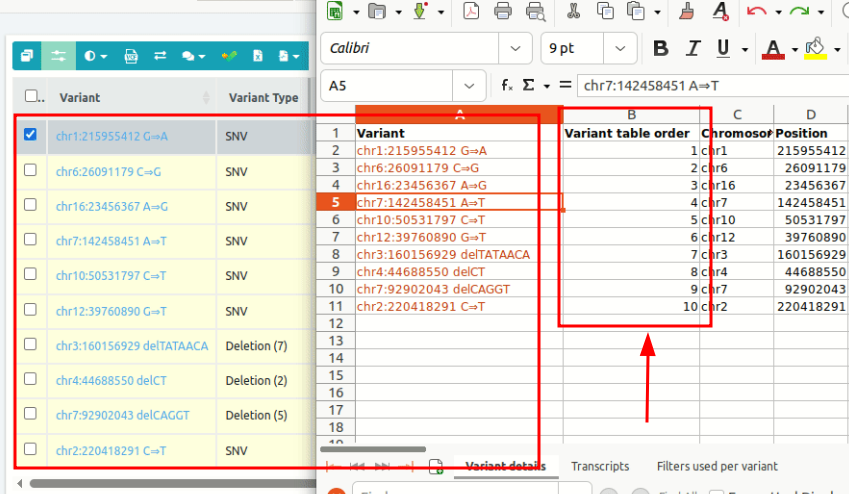Open the Filters used per variant tab
Viewport: 849px width, 494px height.
click(x=717, y=466)
